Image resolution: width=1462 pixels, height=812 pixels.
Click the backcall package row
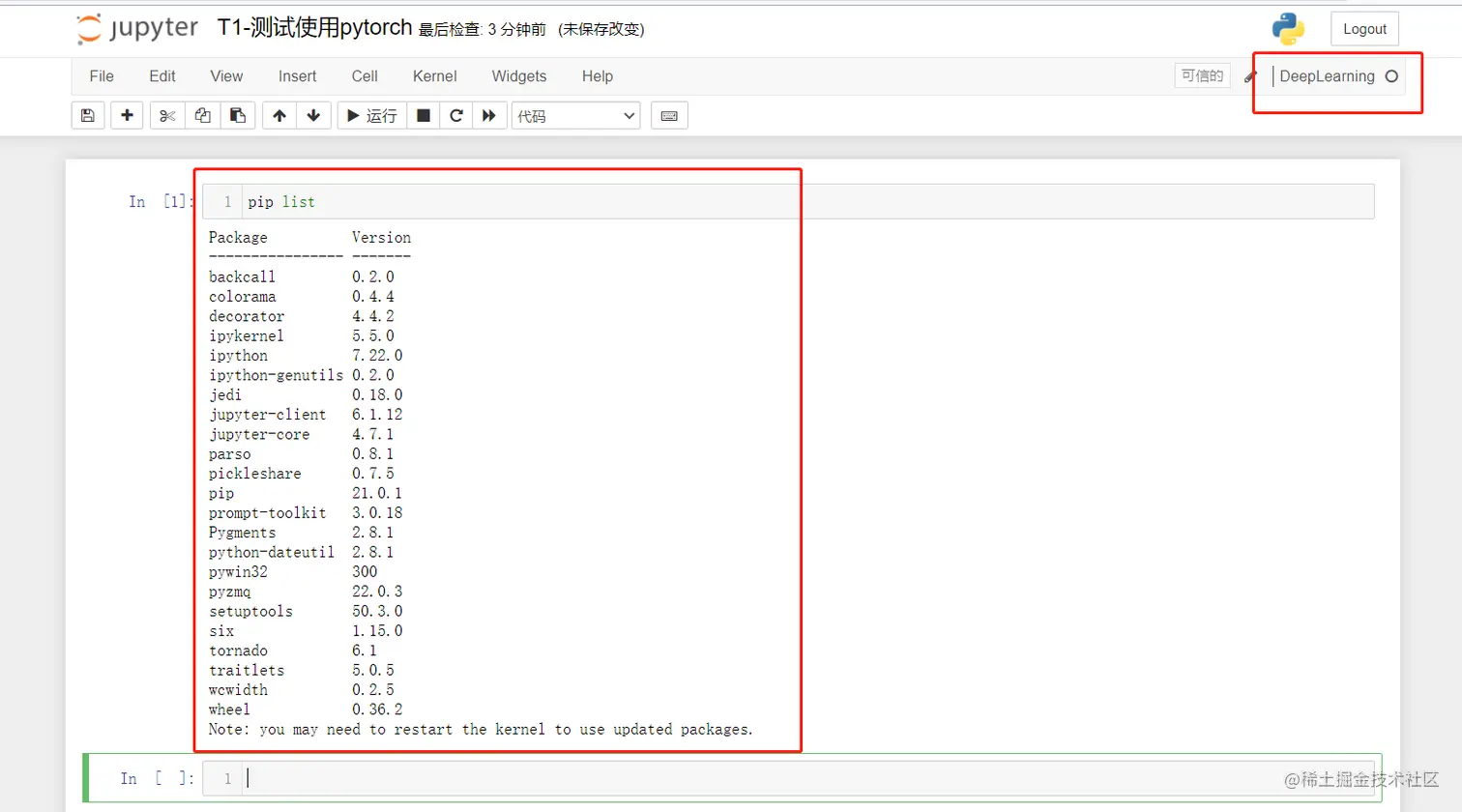coord(302,277)
